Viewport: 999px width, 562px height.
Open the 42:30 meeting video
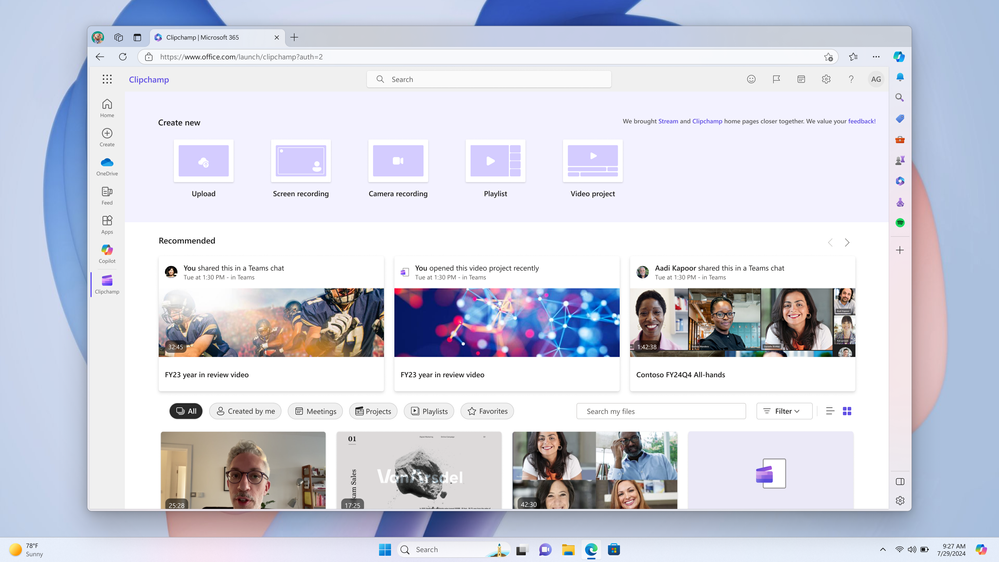[594, 470]
